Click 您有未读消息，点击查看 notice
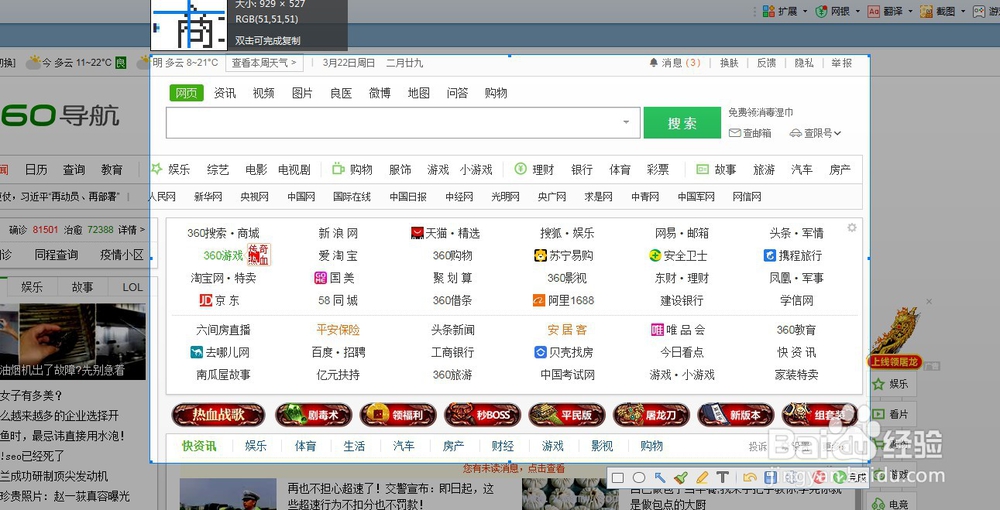This screenshot has height=510, width=1000. point(513,469)
